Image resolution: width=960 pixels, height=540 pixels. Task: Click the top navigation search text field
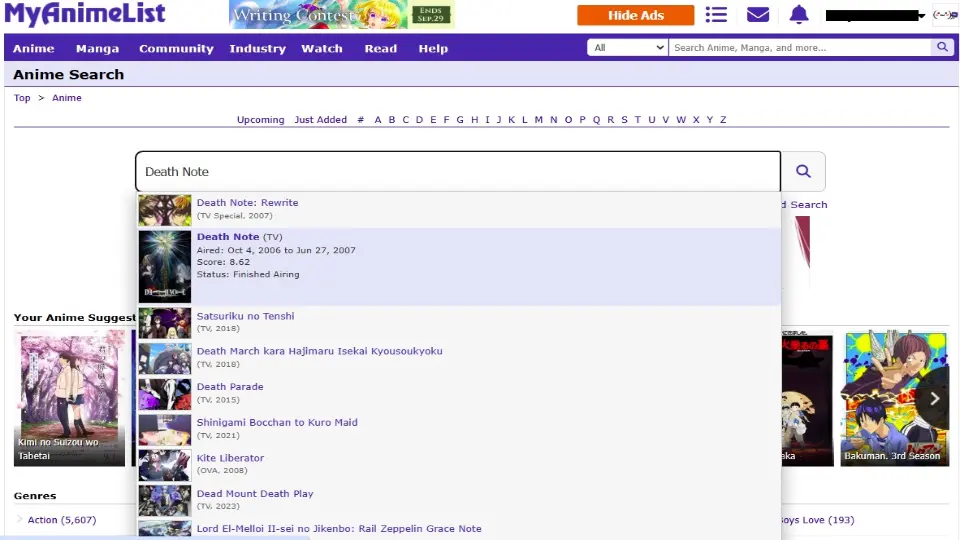(800, 47)
